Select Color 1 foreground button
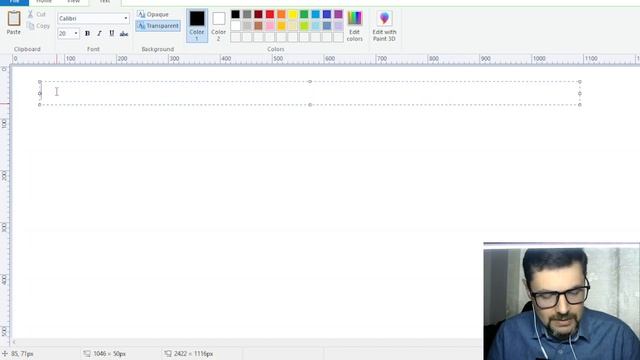 pyautogui.click(x=197, y=25)
